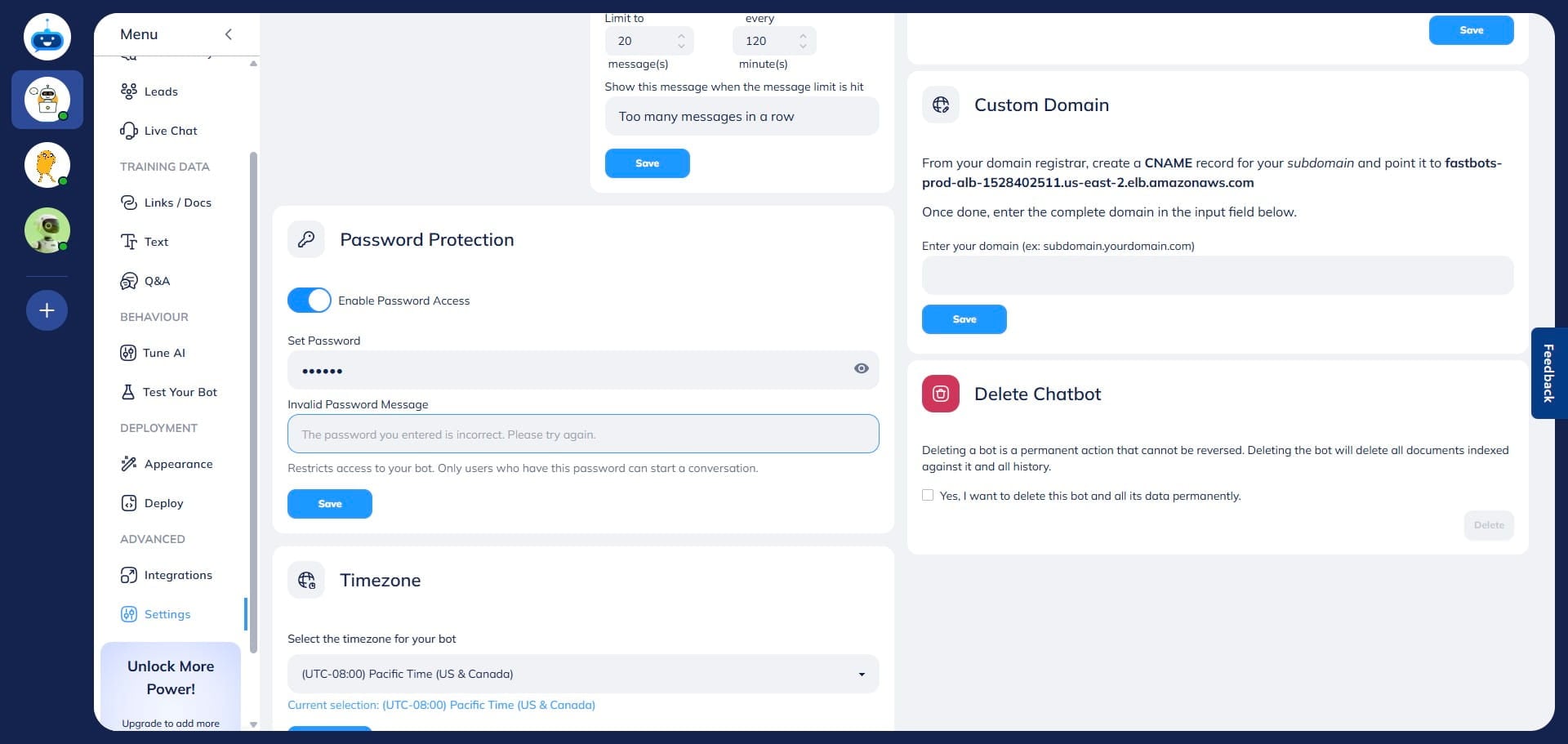The image size is (1568, 744).
Task: Click the Deploy code icon
Action: tap(128, 503)
